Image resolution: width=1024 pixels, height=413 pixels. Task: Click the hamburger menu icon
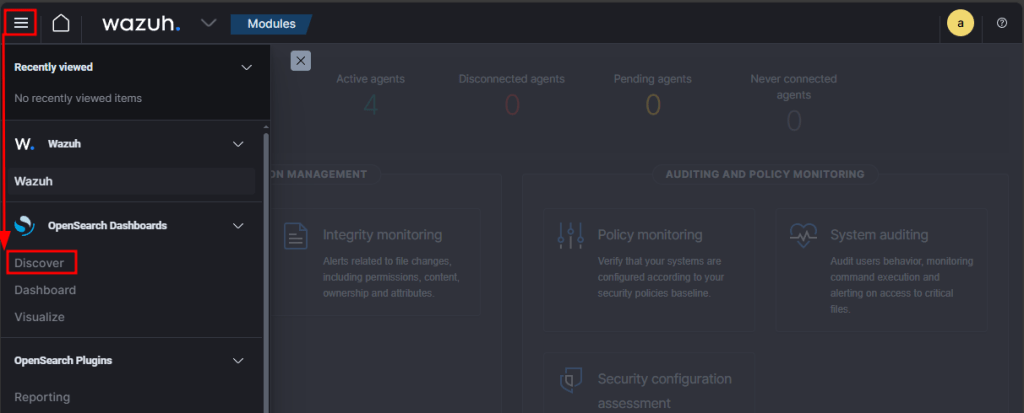21,22
